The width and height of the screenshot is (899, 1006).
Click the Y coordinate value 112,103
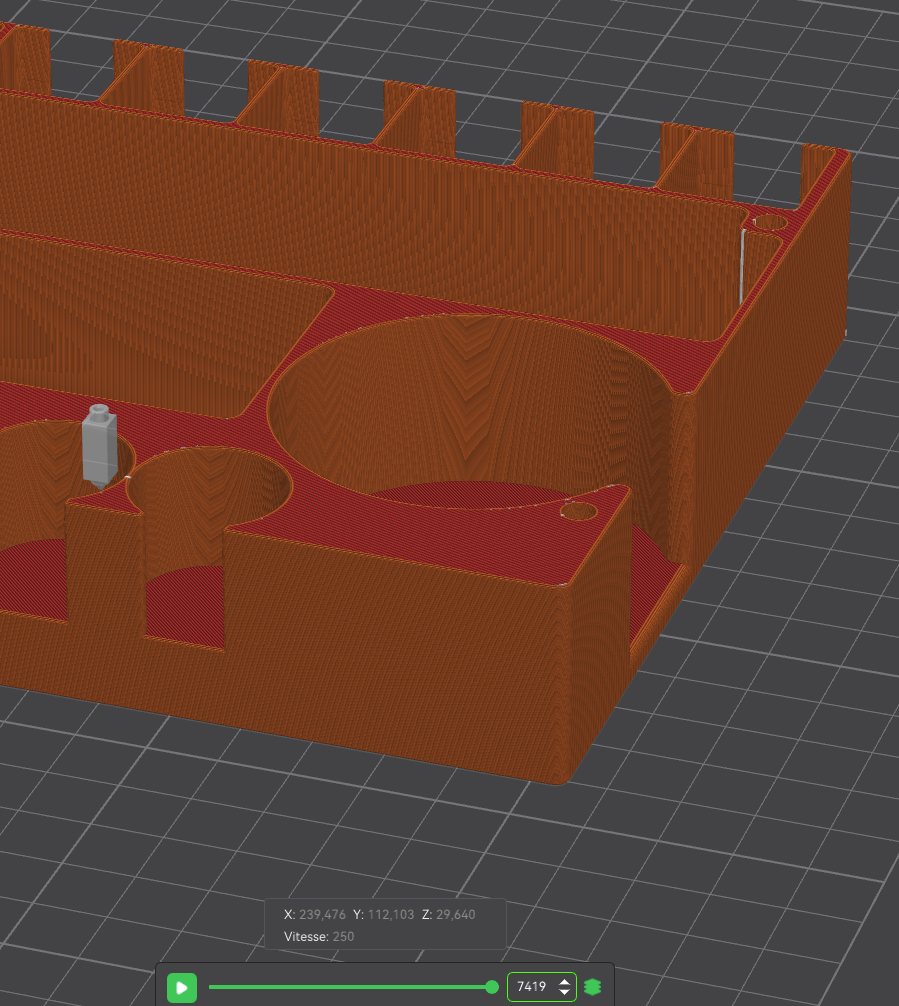(391, 914)
